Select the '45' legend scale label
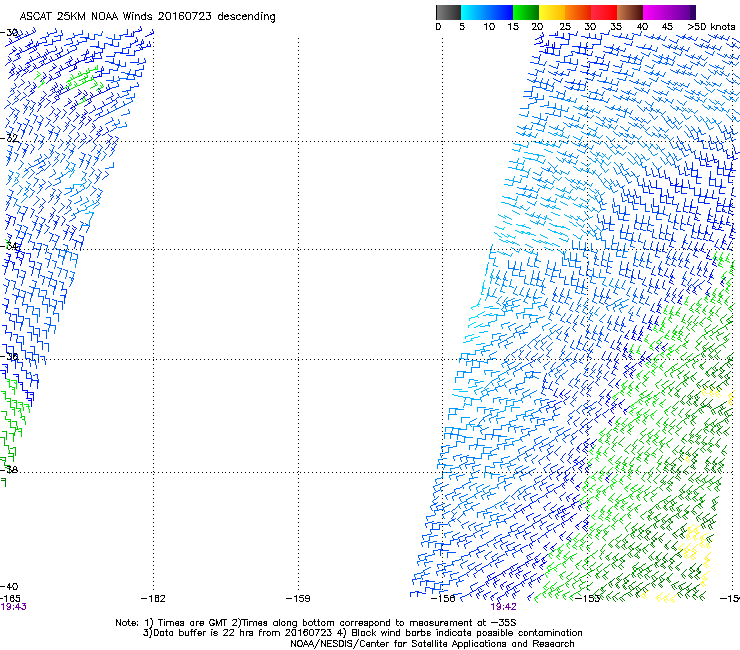The height and width of the screenshot is (650, 740). pyautogui.click(x=667, y=27)
